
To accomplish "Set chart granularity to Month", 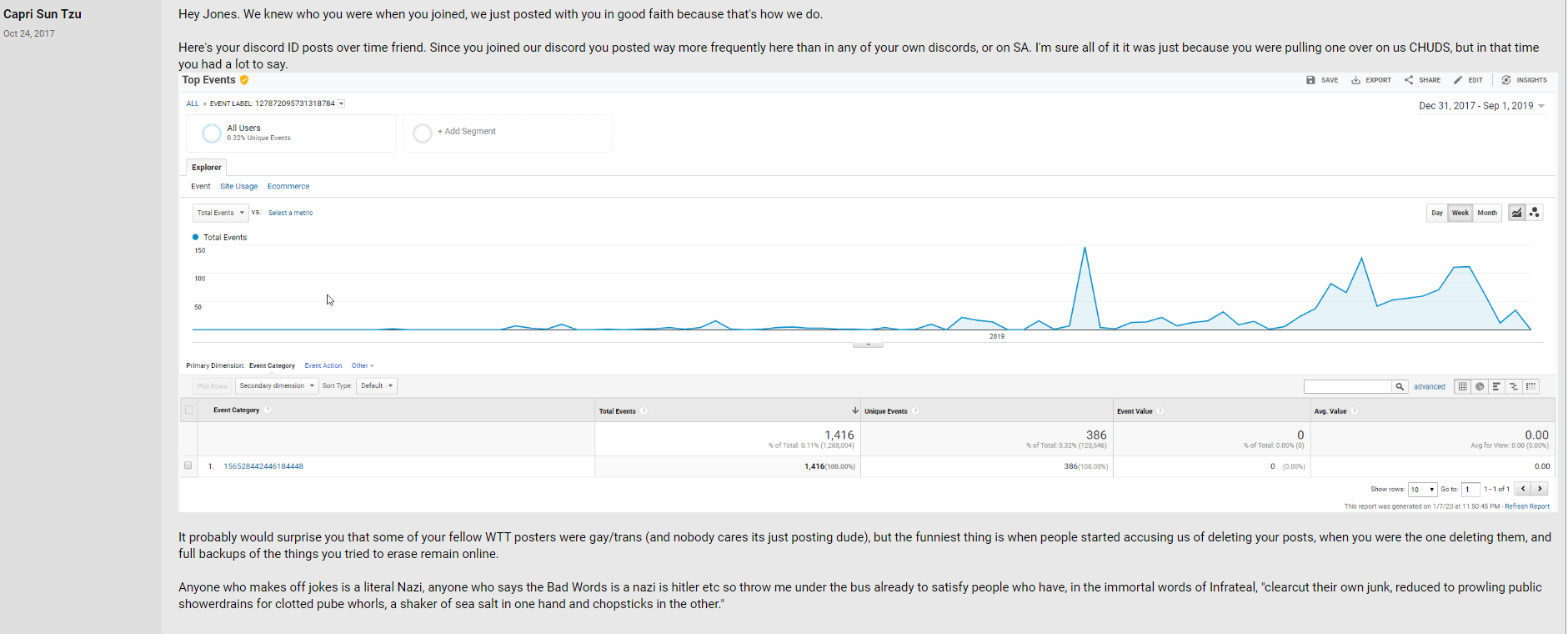I will (1487, 213).
